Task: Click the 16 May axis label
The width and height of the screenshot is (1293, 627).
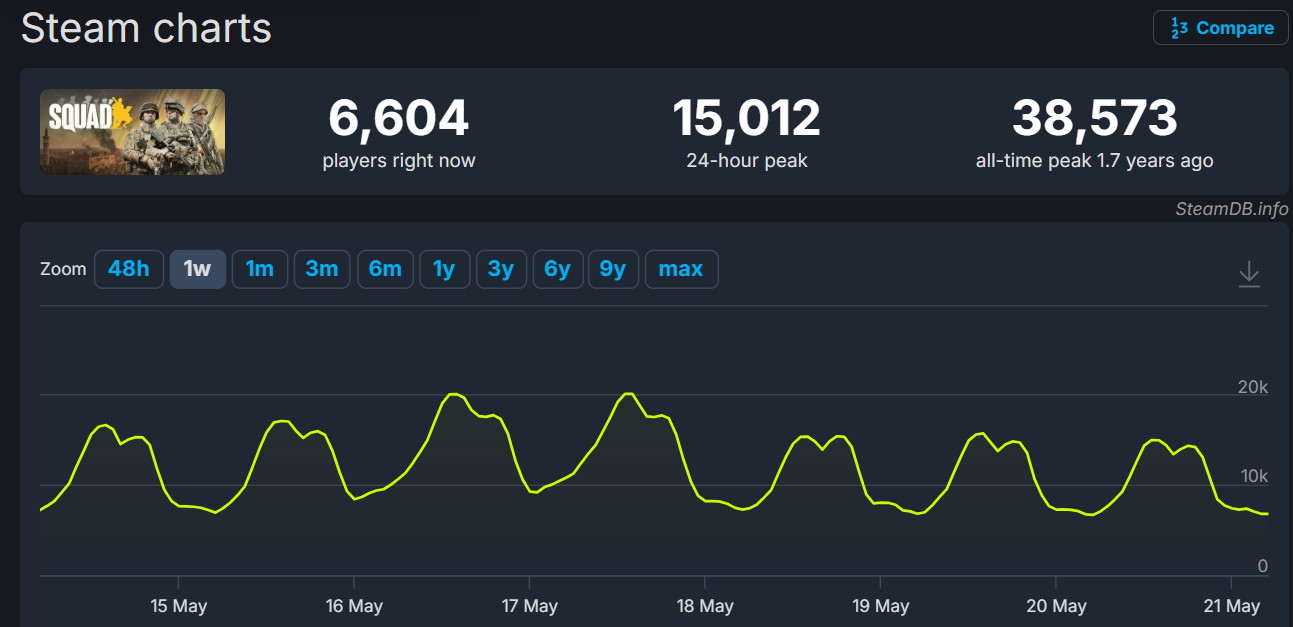Action: [354, 606]
